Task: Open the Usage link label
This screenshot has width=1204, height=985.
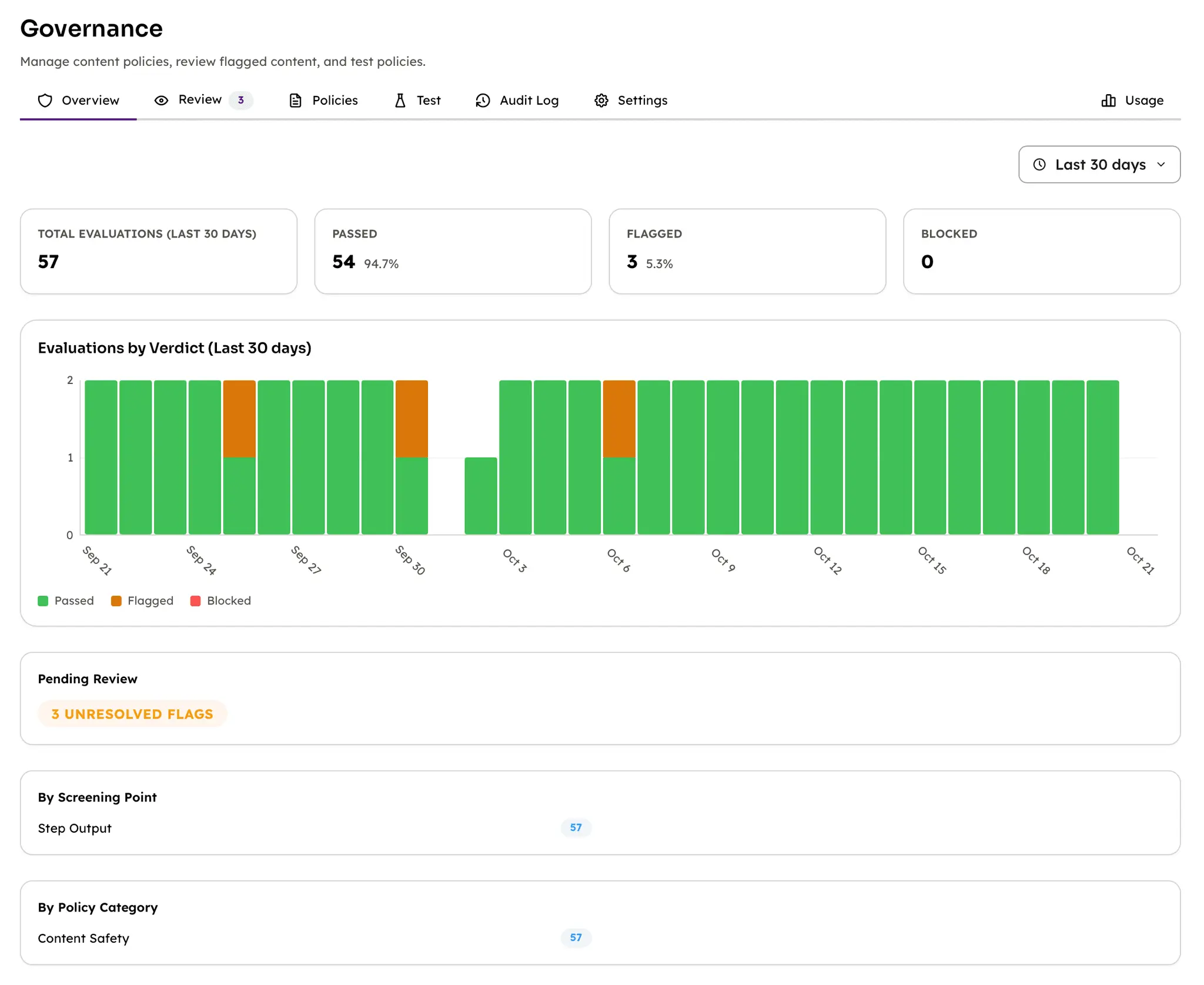Action: pos(1144,101)
